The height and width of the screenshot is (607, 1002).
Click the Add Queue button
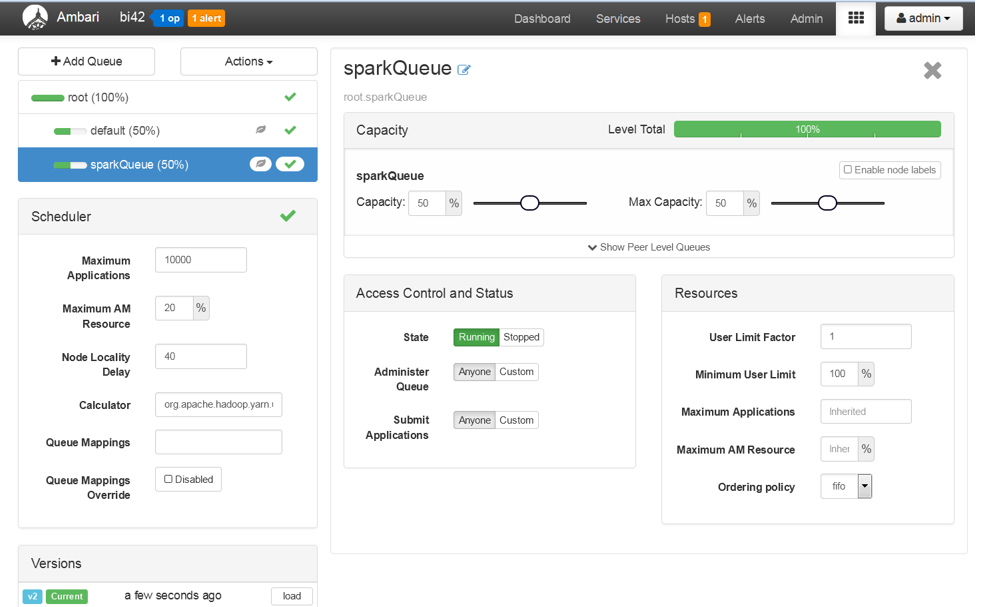[x=86, y=61]
